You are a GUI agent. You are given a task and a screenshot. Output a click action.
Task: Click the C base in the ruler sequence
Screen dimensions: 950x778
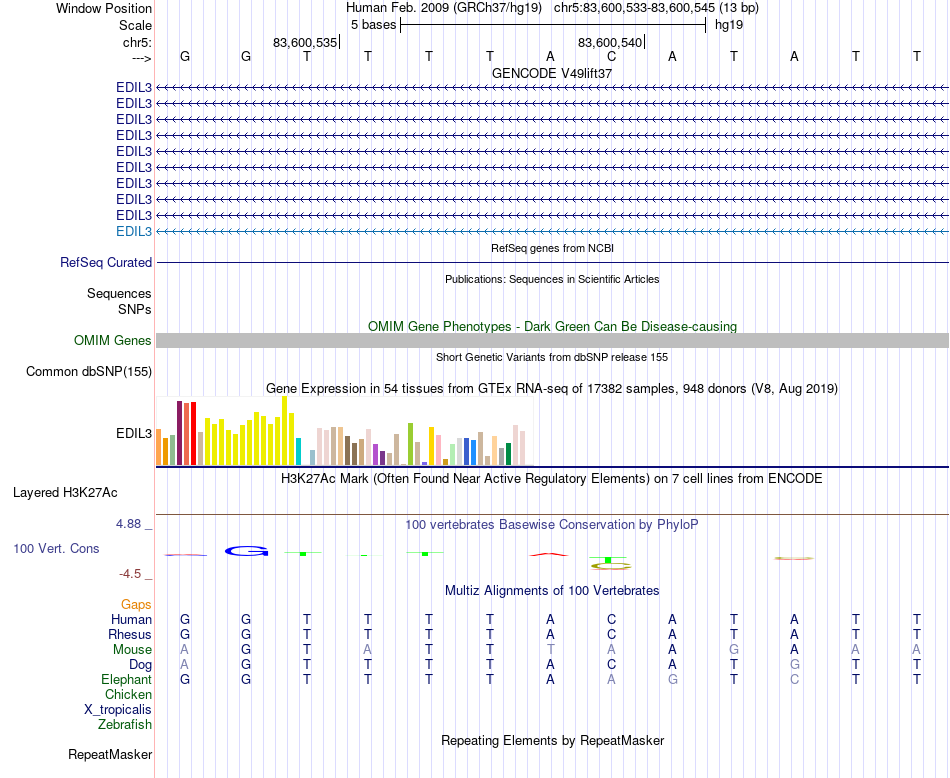pos(611,56)
